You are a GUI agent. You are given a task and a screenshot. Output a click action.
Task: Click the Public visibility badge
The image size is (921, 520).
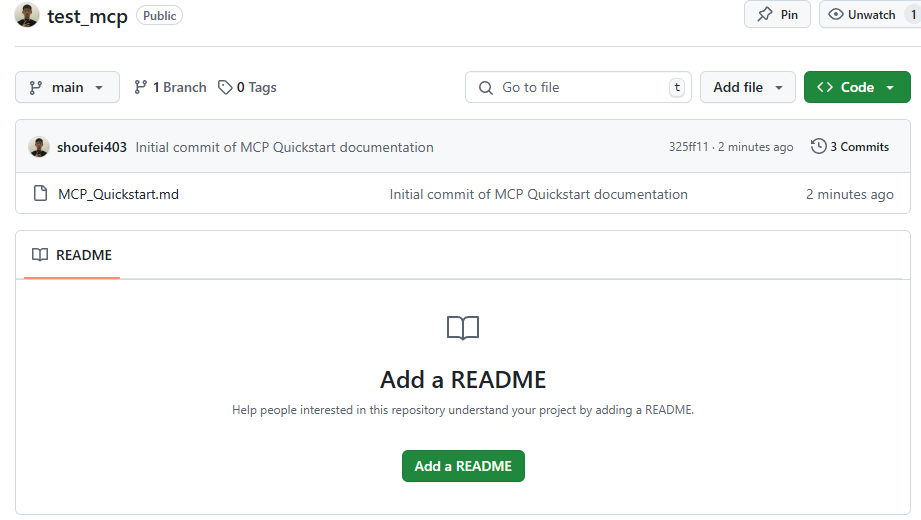tap(159, 16)
